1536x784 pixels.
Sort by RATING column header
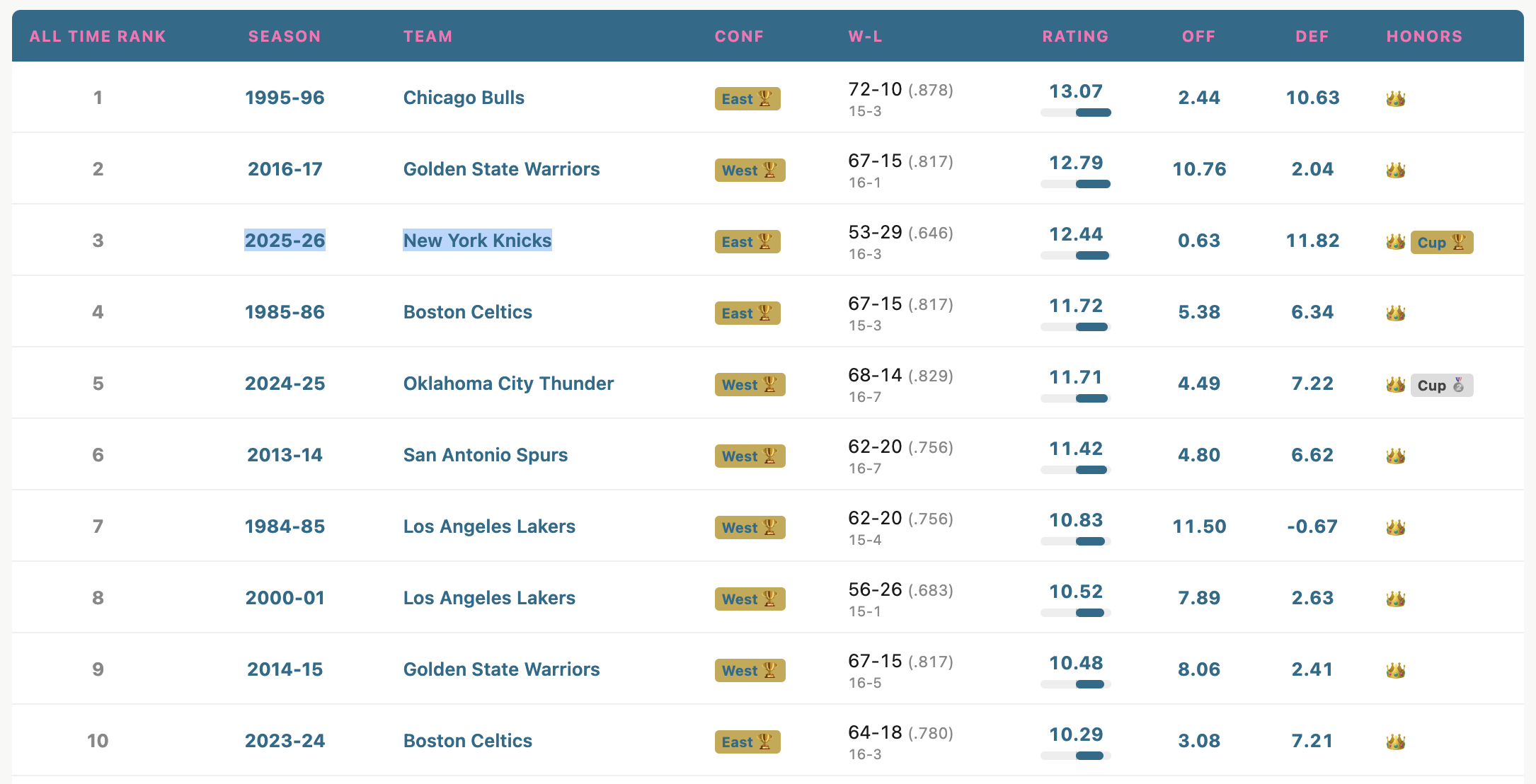pyautogui.click(x=1075, y=36)
